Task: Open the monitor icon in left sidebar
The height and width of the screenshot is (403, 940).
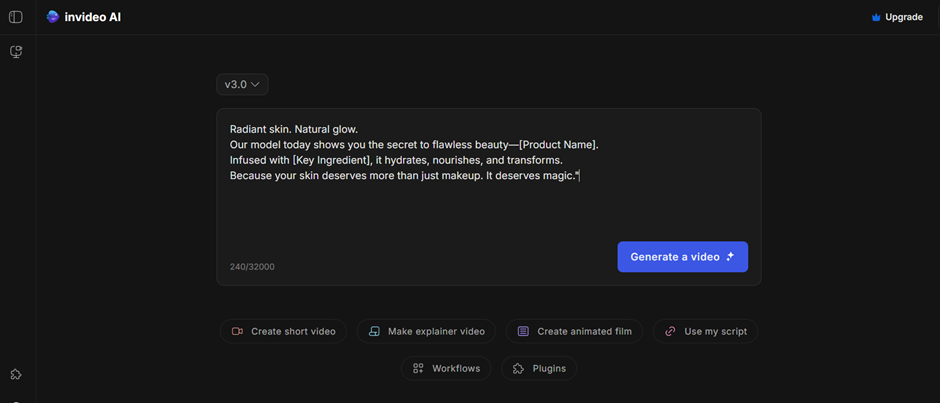Action: (16, 52)
